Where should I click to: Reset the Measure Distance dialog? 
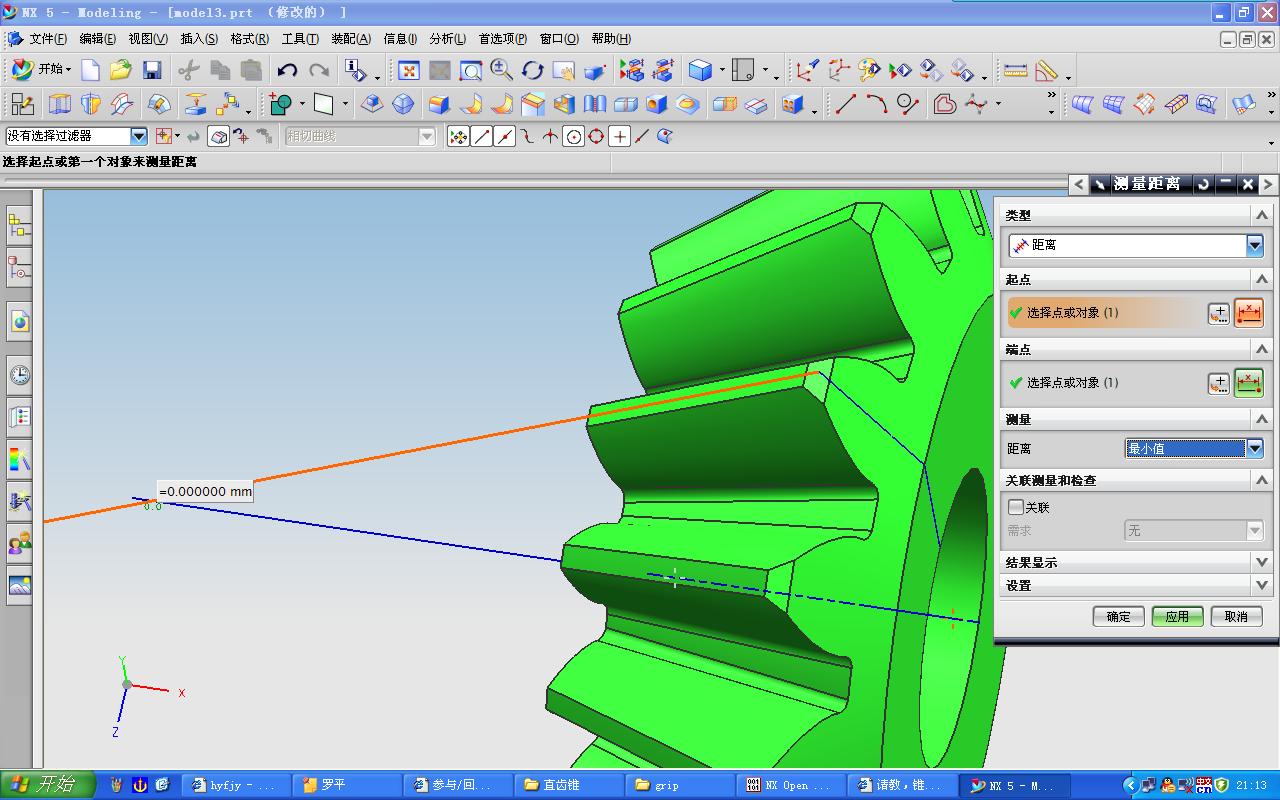(1203, 184)
